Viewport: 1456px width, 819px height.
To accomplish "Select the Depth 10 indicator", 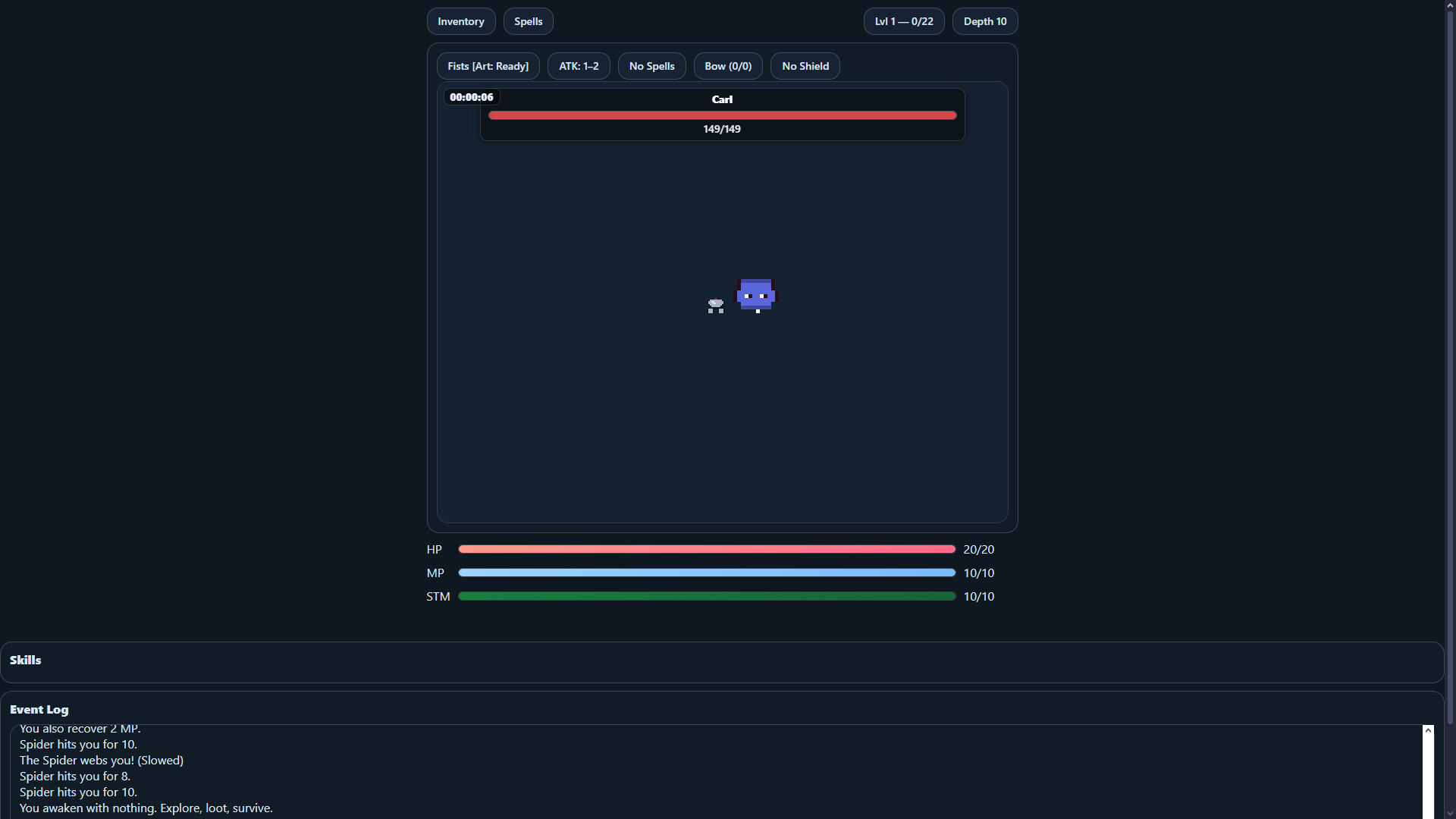I will click(x=984, y=20).
